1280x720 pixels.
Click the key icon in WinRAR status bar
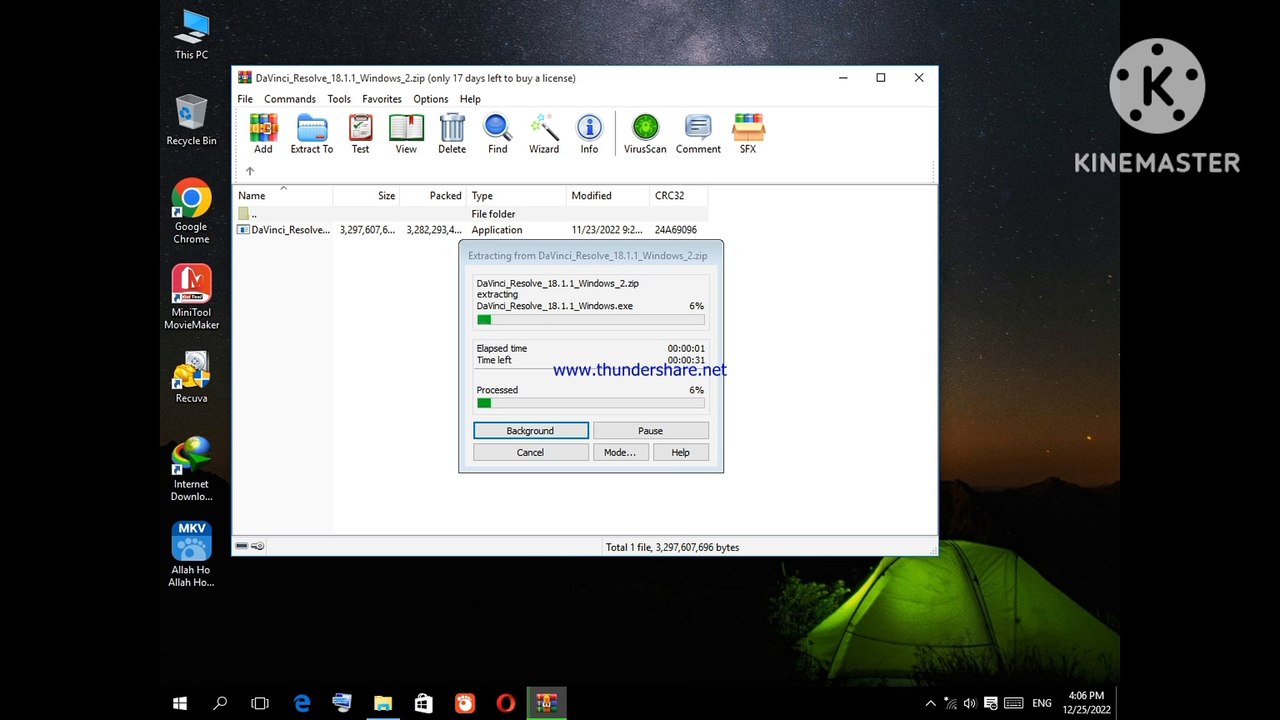[258, 546]
